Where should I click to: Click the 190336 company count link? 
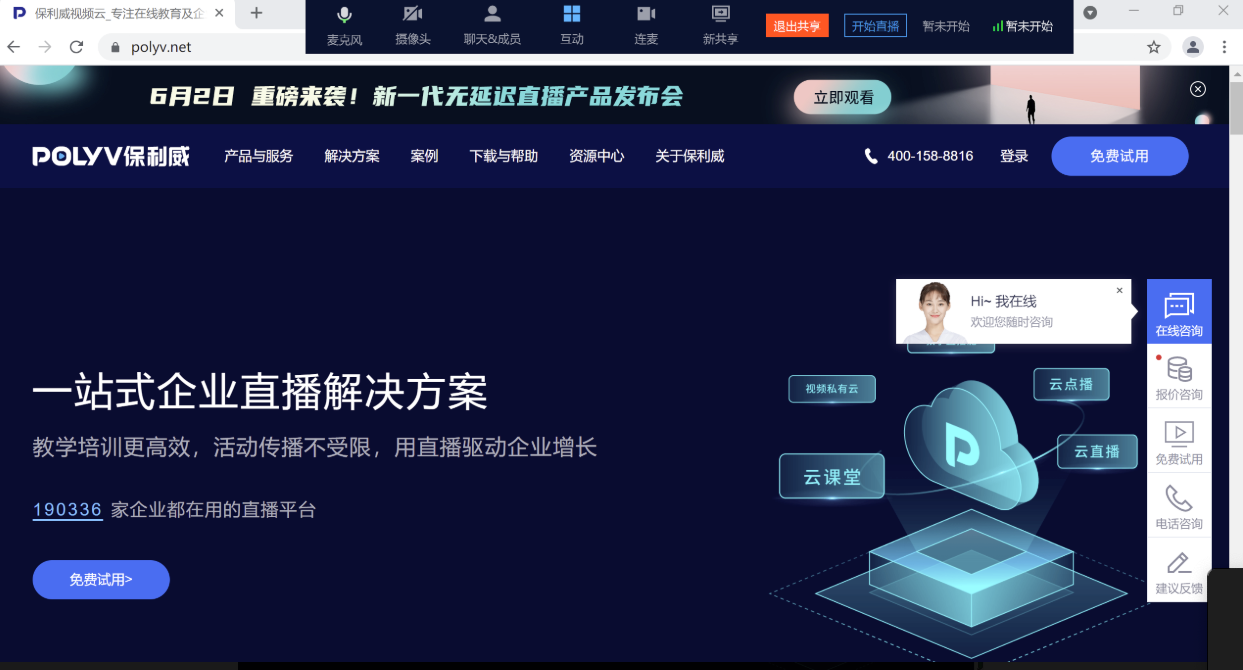(x=68, y=510)
